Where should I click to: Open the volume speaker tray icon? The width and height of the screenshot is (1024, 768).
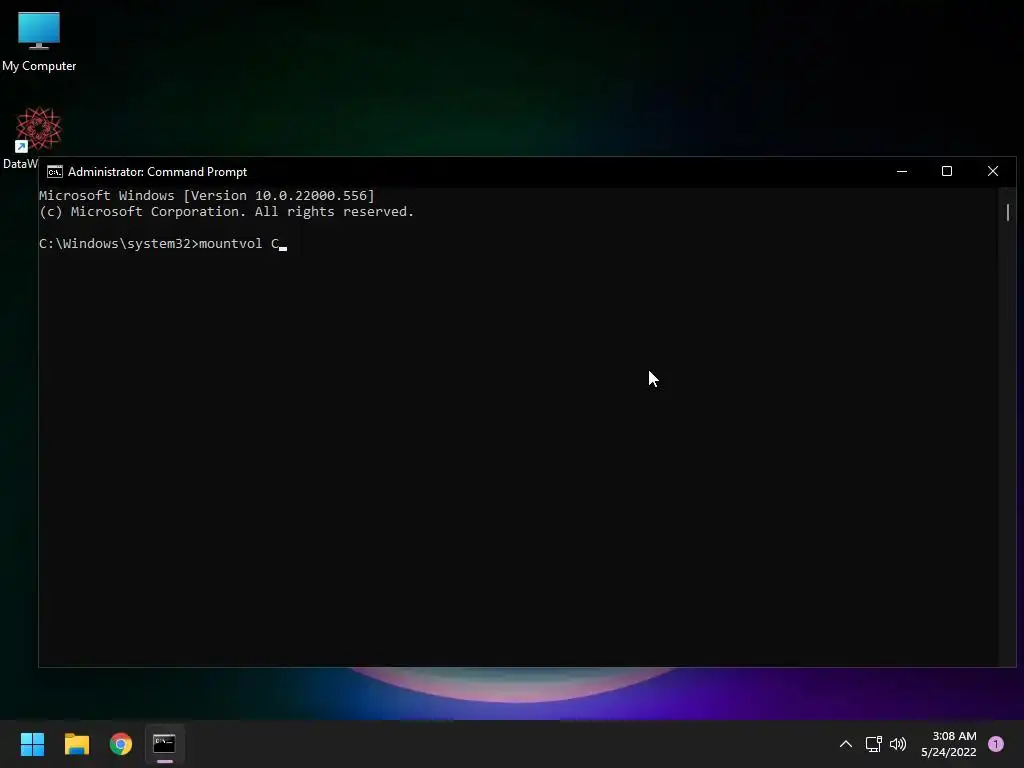pos(898,744)
